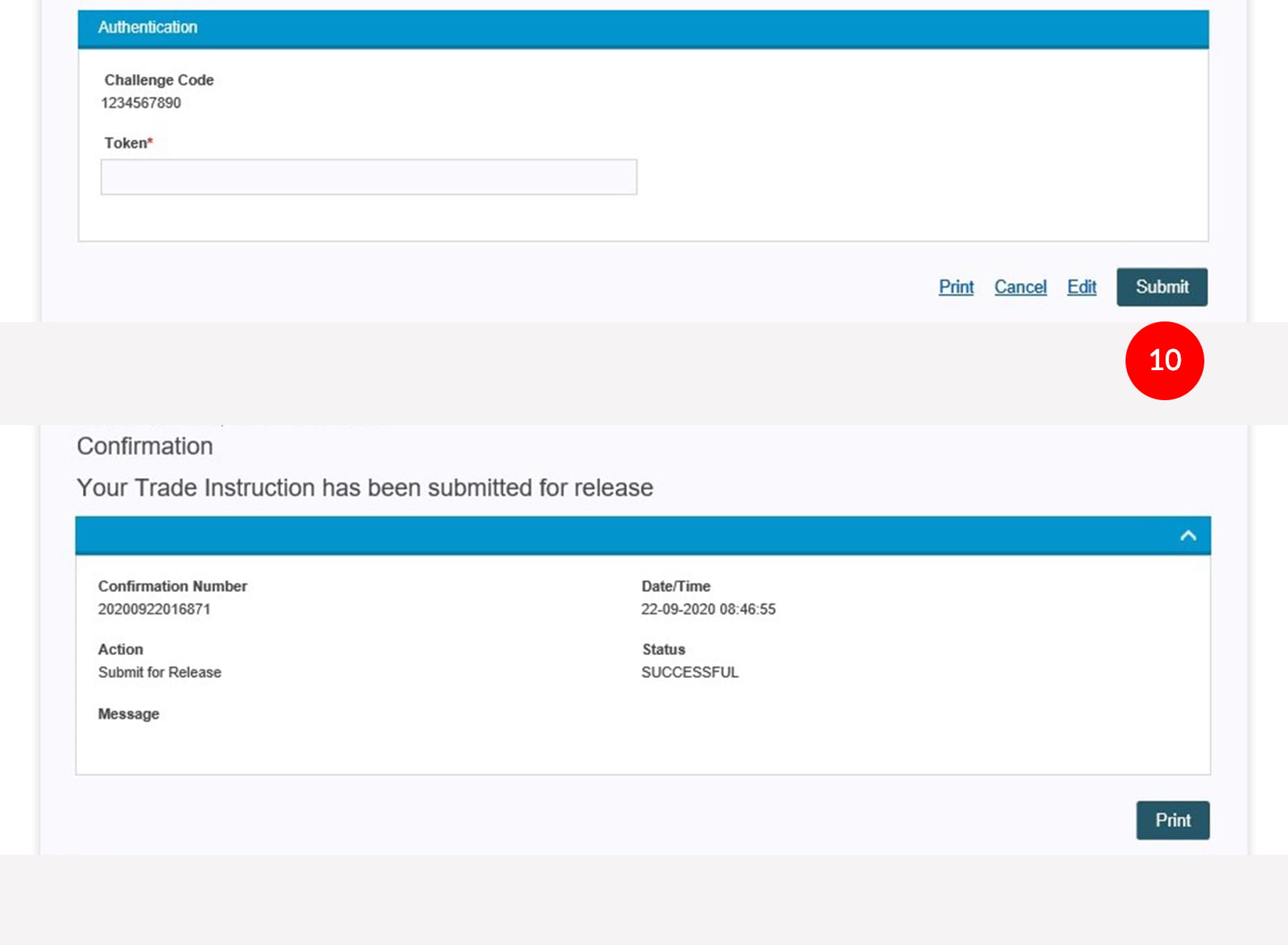This screenshot has width=1288, height=945.
Task: Open the Print link beside Cancel
Action: tap(956, 287)
